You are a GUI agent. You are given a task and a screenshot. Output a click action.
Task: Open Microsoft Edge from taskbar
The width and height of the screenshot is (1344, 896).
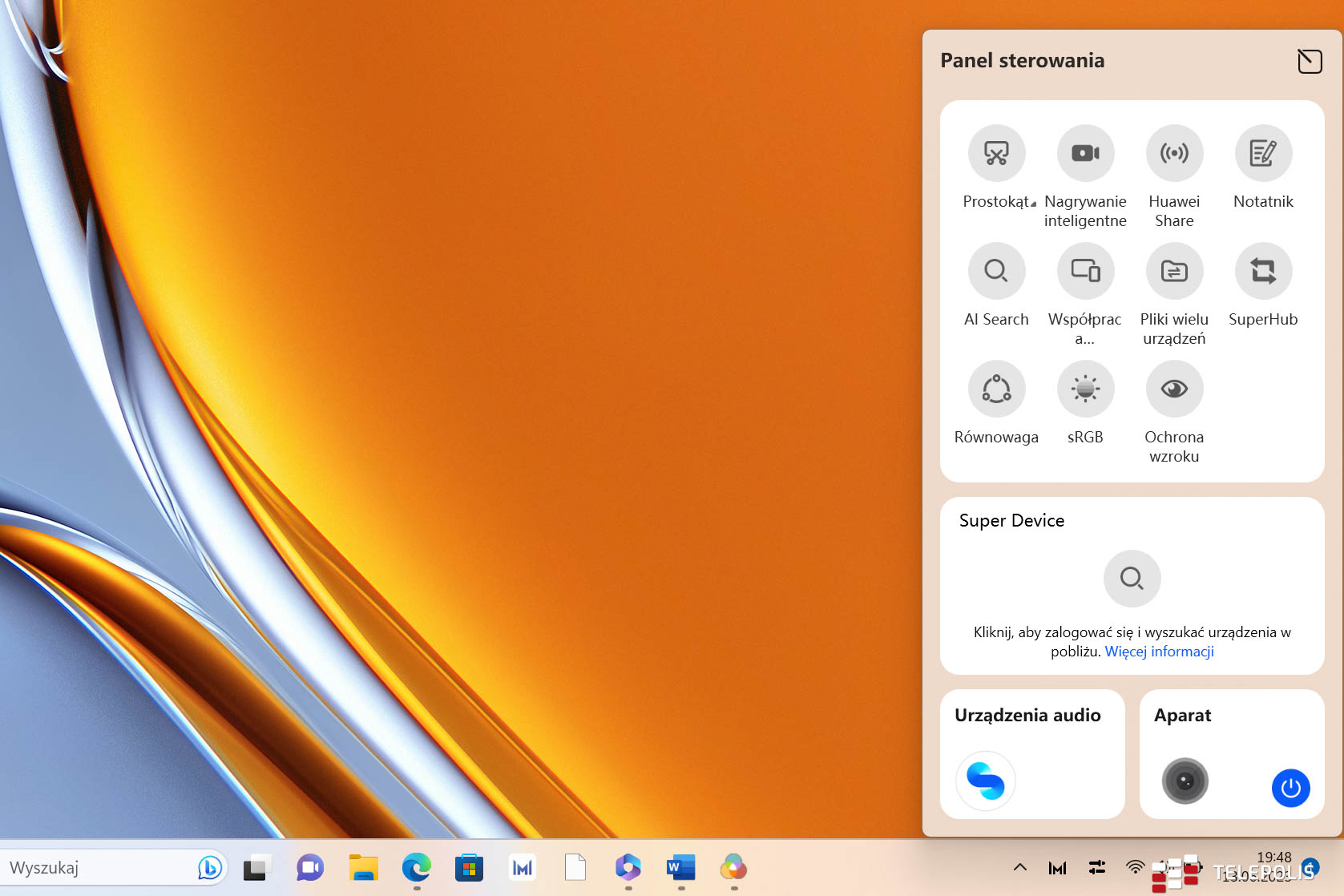pos(417,867)
